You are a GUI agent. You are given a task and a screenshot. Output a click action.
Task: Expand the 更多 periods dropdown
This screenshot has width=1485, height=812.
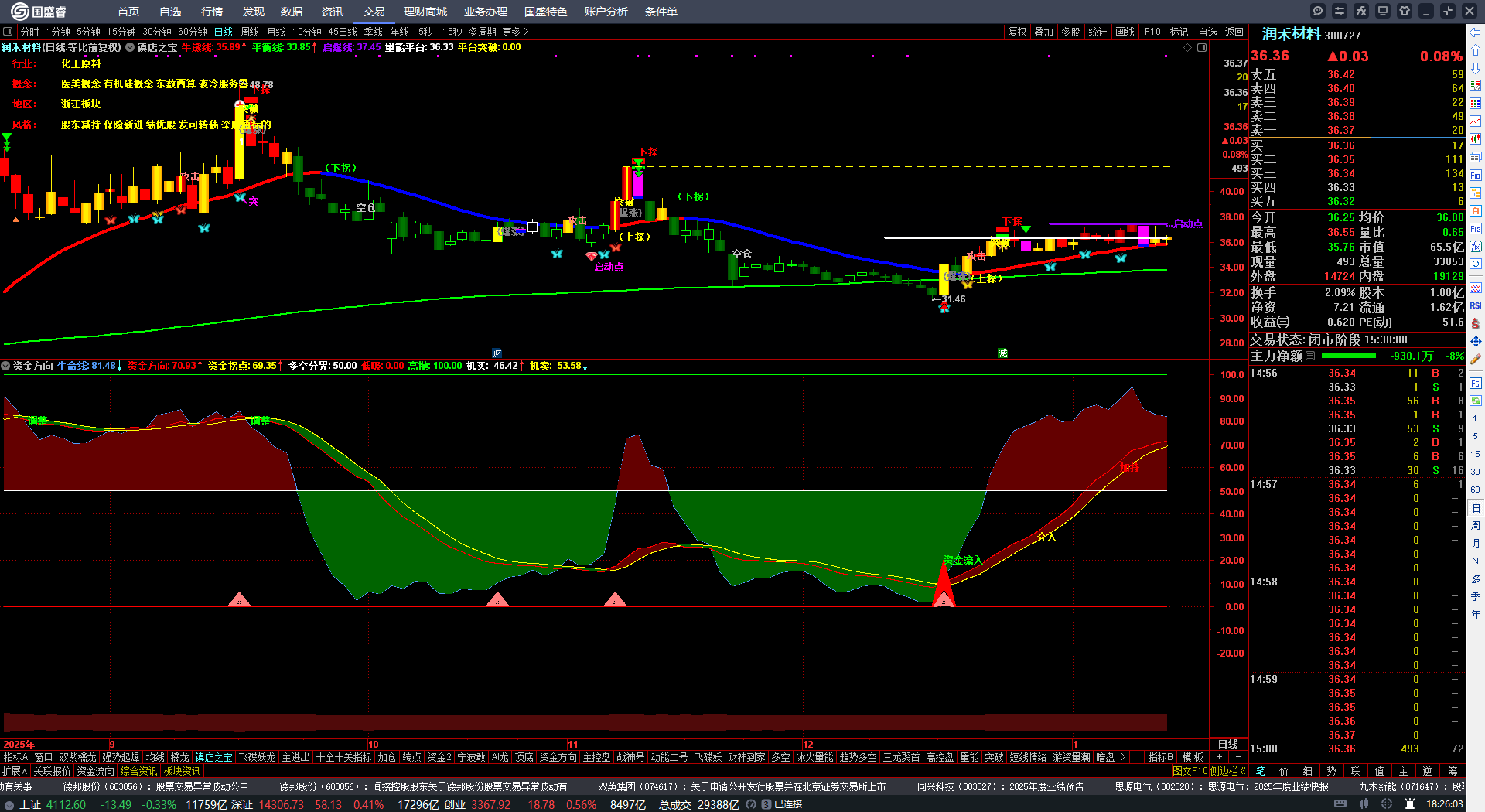click(516, 32)
